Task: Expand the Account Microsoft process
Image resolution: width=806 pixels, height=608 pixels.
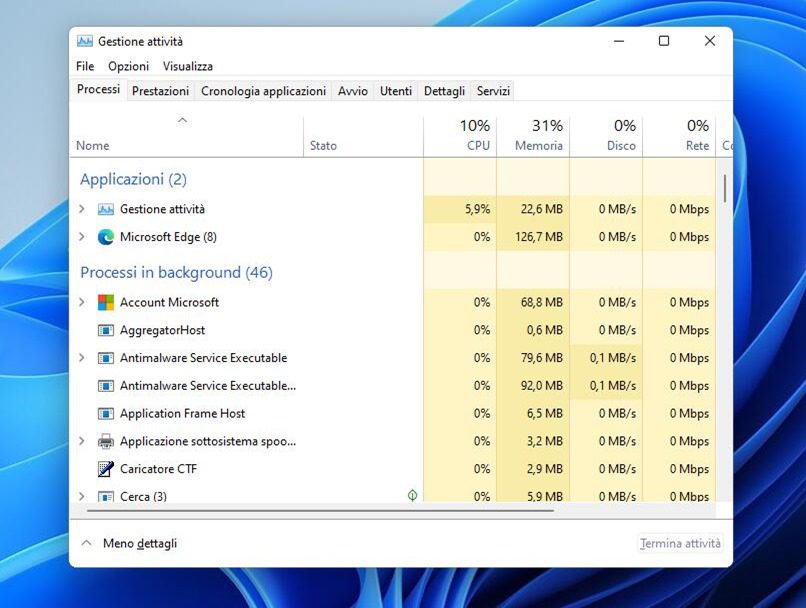Action: [x=82, y=302]
